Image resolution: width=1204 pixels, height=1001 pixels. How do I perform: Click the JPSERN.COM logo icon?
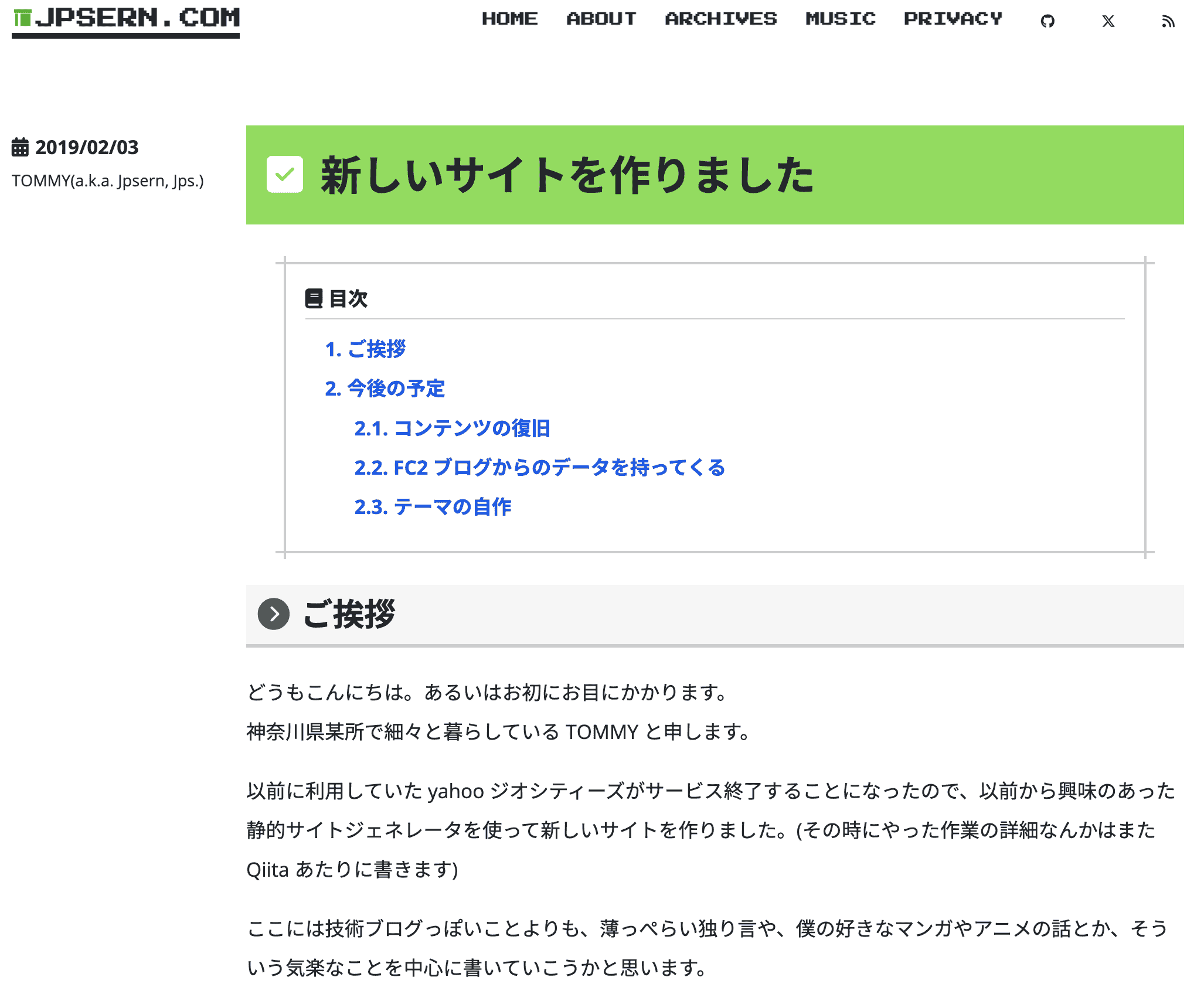pyautogui.click(x=21, y=19)
